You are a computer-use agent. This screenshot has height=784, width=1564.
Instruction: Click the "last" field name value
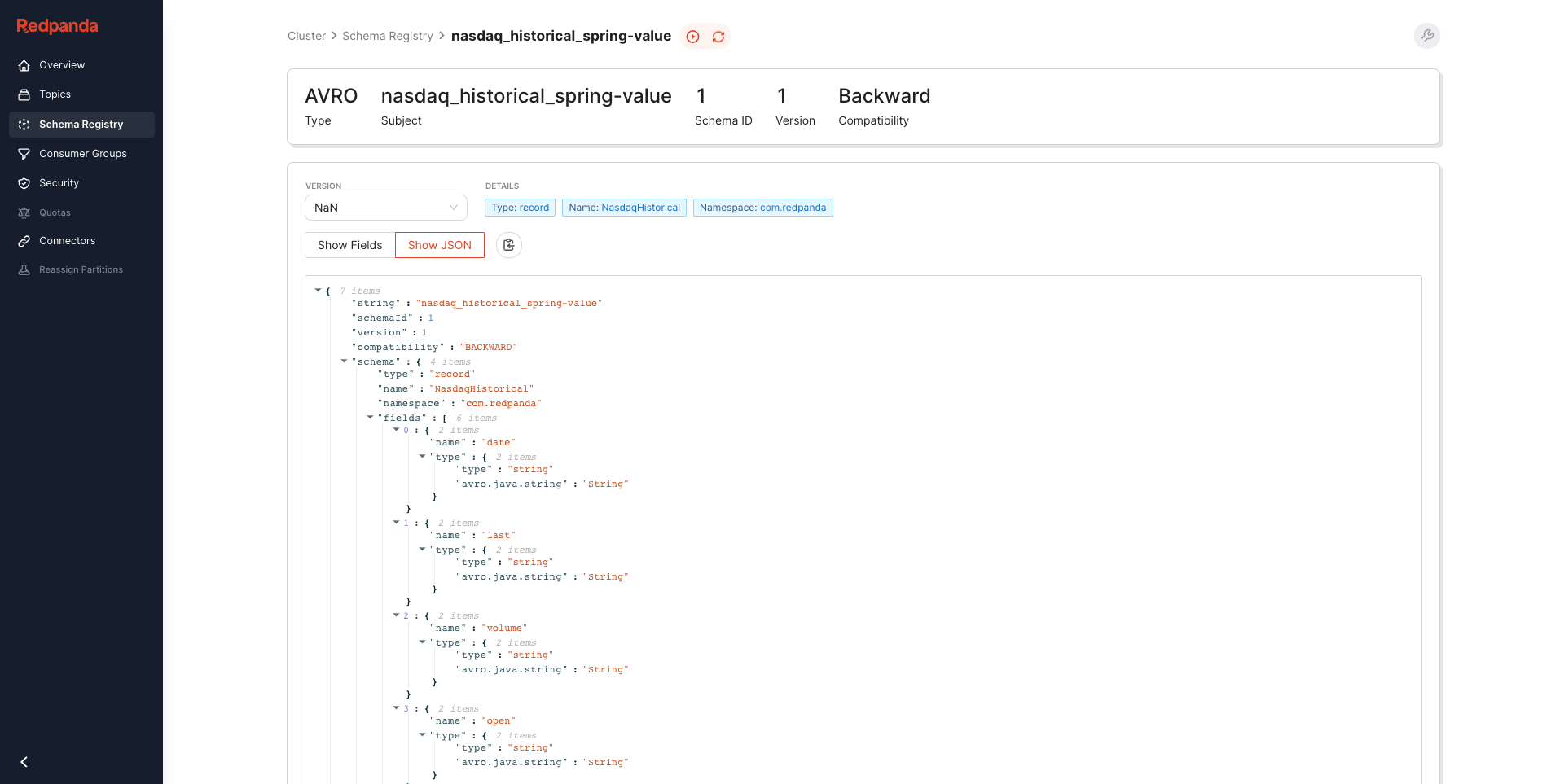click(x=499, y=536)
